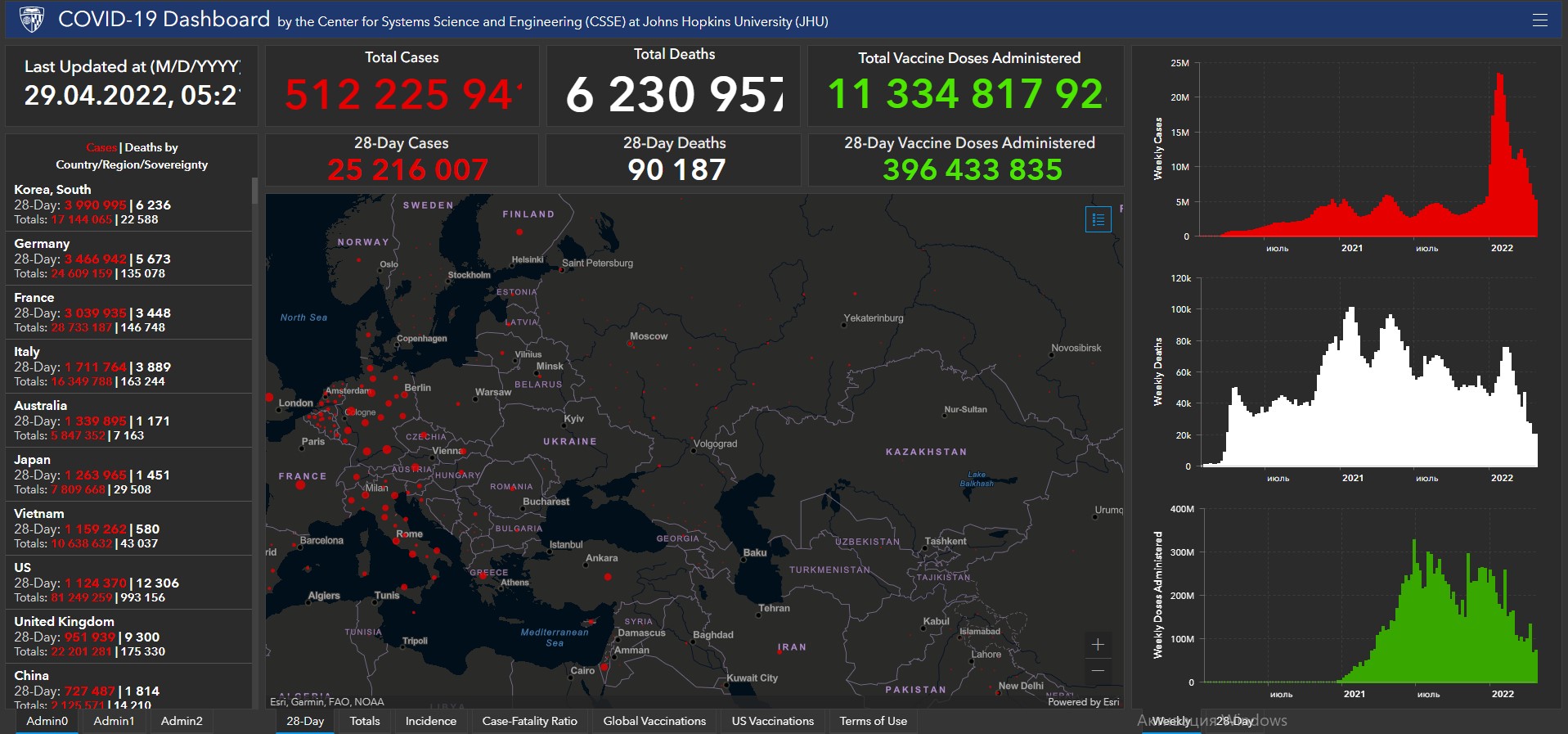Screen dimensions: 1568x734
Task: Switch the charts to Weekly view
Action: point(1170,721)
